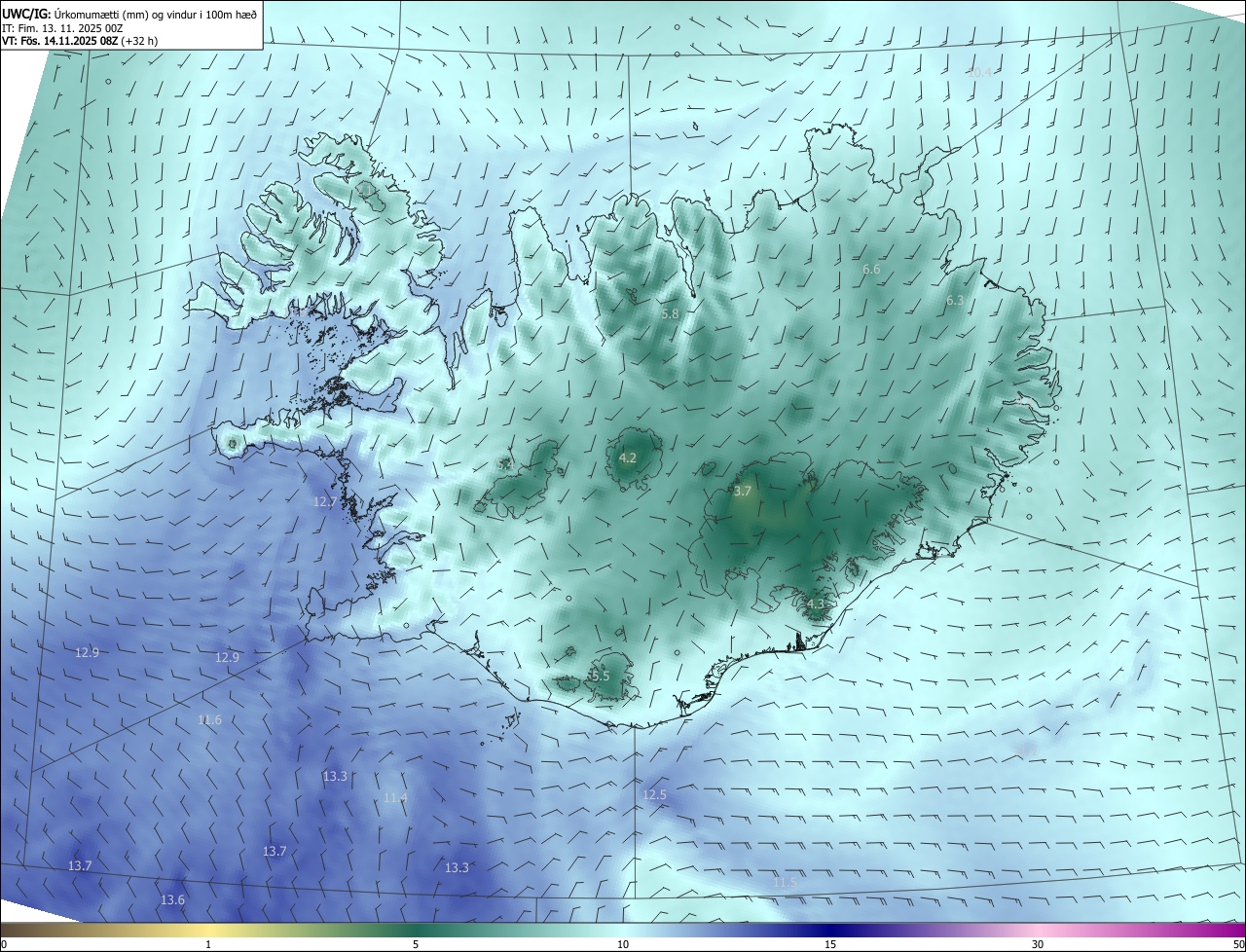Click the 11.5 value at the bottom of the map

click(785, 883)
